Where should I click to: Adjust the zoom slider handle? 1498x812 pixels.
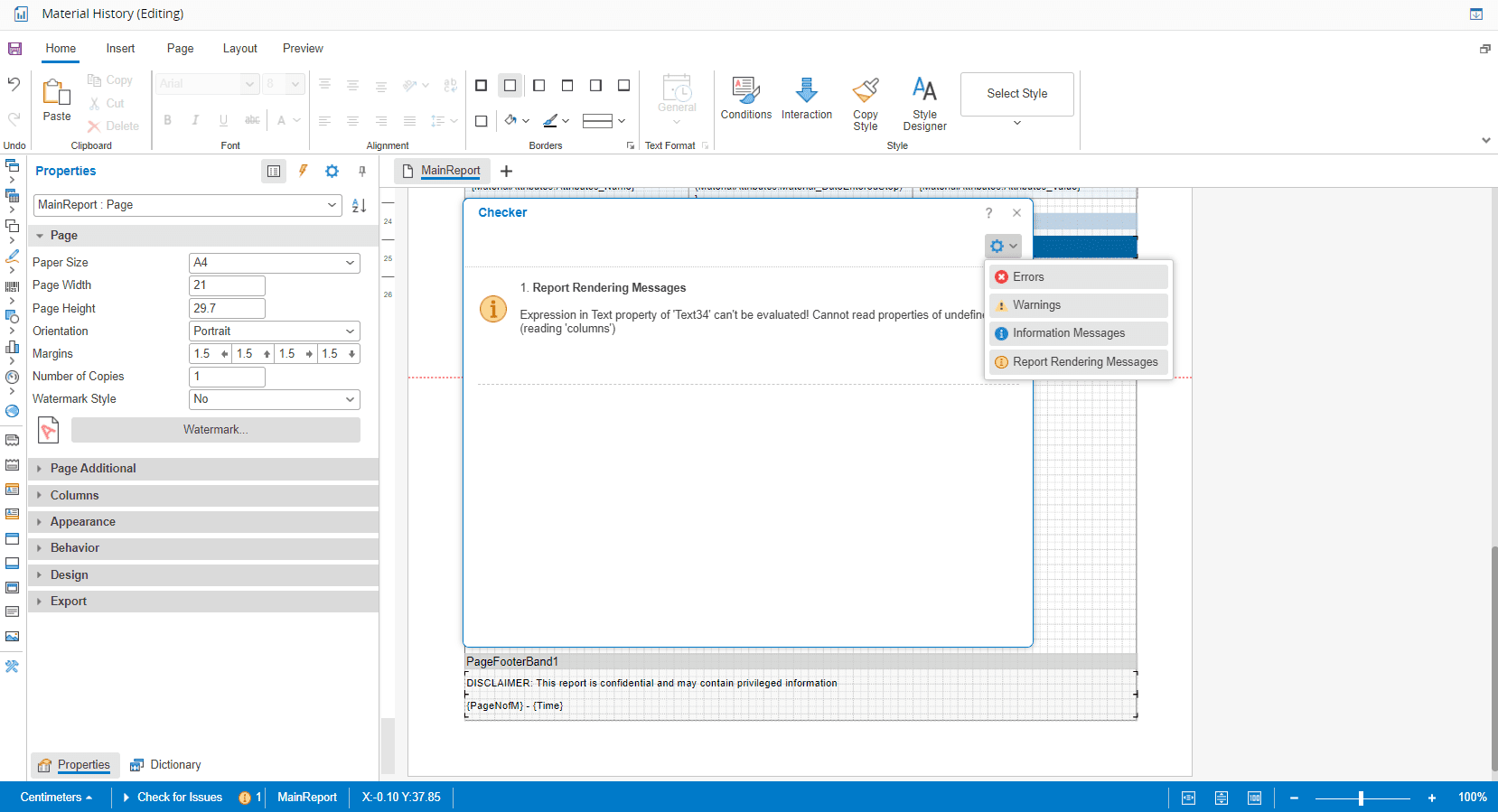(x=1361, y=798)
